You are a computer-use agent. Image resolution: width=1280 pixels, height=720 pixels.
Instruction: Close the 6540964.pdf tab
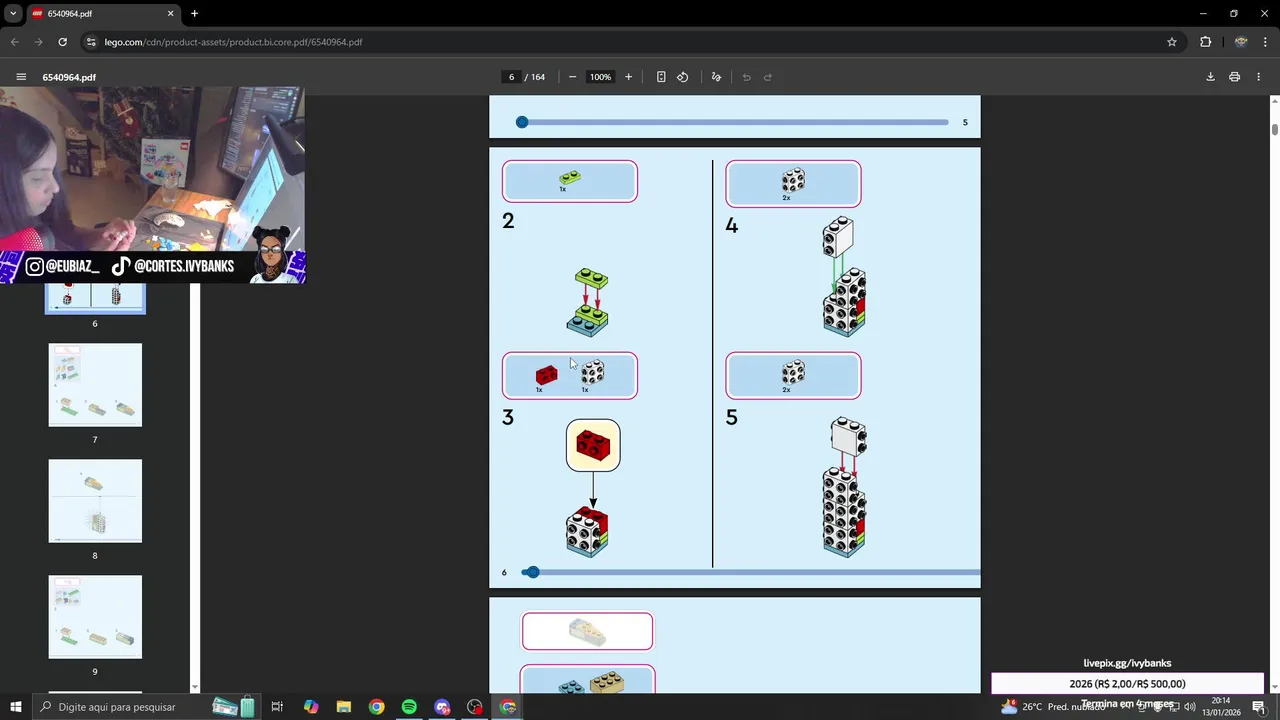point(170,14)
